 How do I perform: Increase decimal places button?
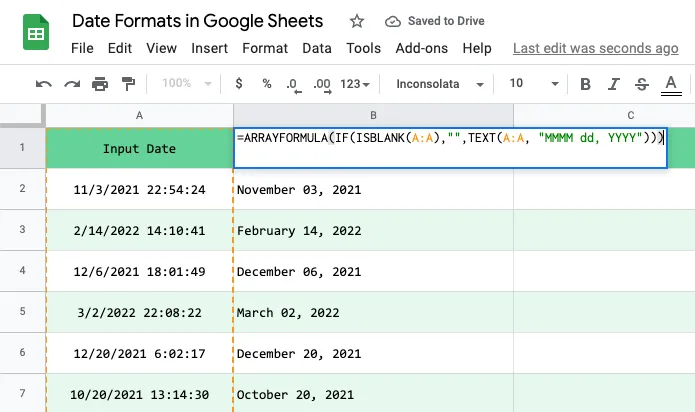coord(321,84)
